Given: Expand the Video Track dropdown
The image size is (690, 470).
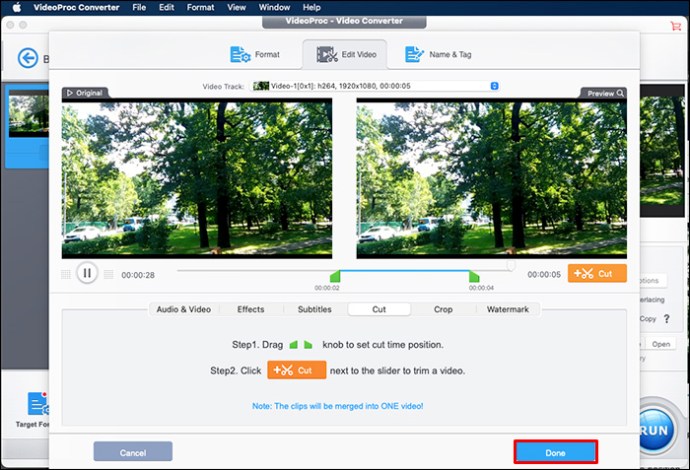Looking at the screenshot, I should [494, 86].
